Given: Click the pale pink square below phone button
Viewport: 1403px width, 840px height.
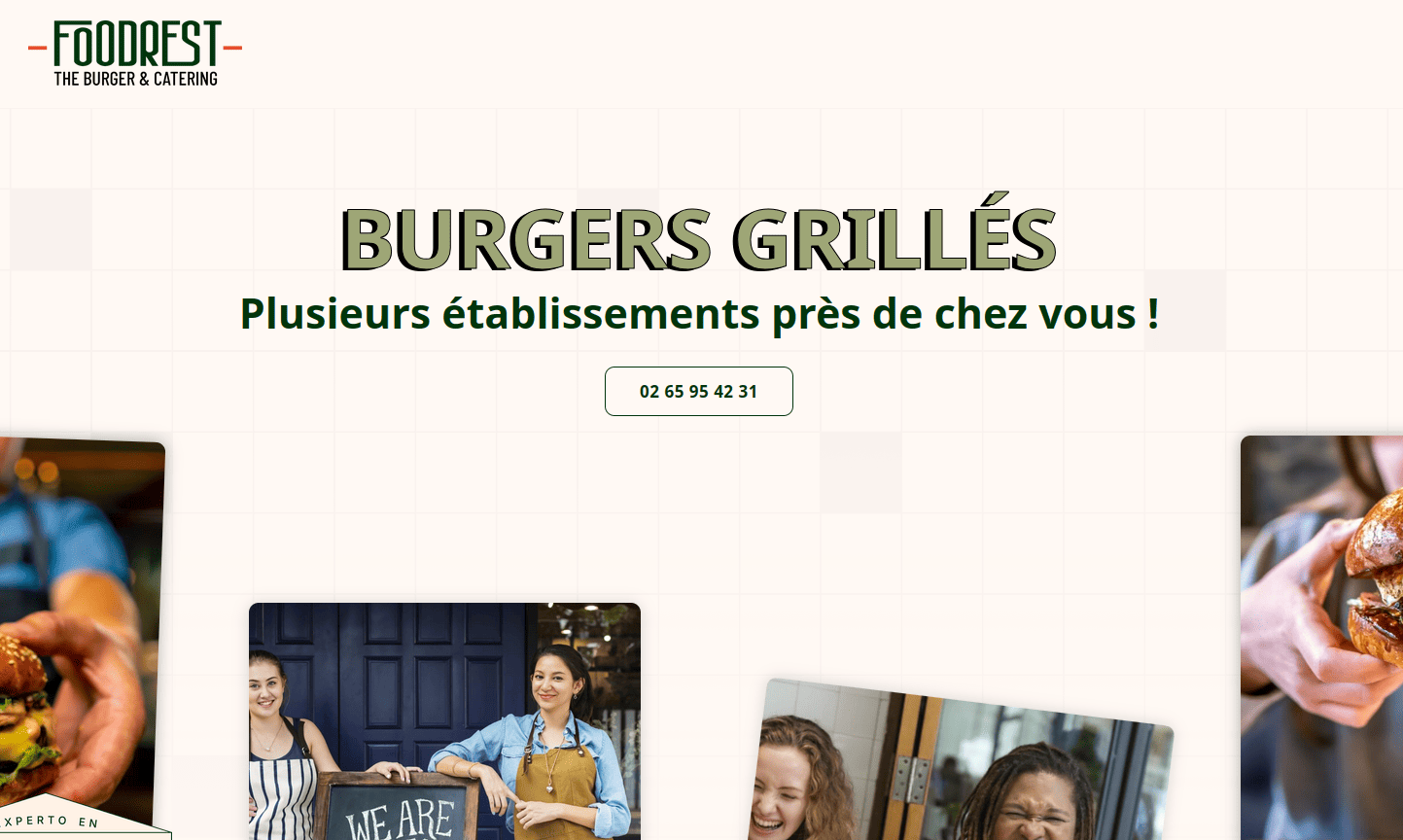Looking at the screenshot, I should click(860, 472).
